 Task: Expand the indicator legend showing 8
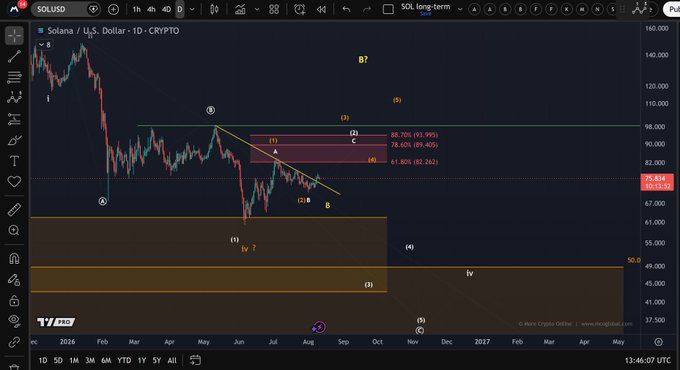click(x=44, y=45)
